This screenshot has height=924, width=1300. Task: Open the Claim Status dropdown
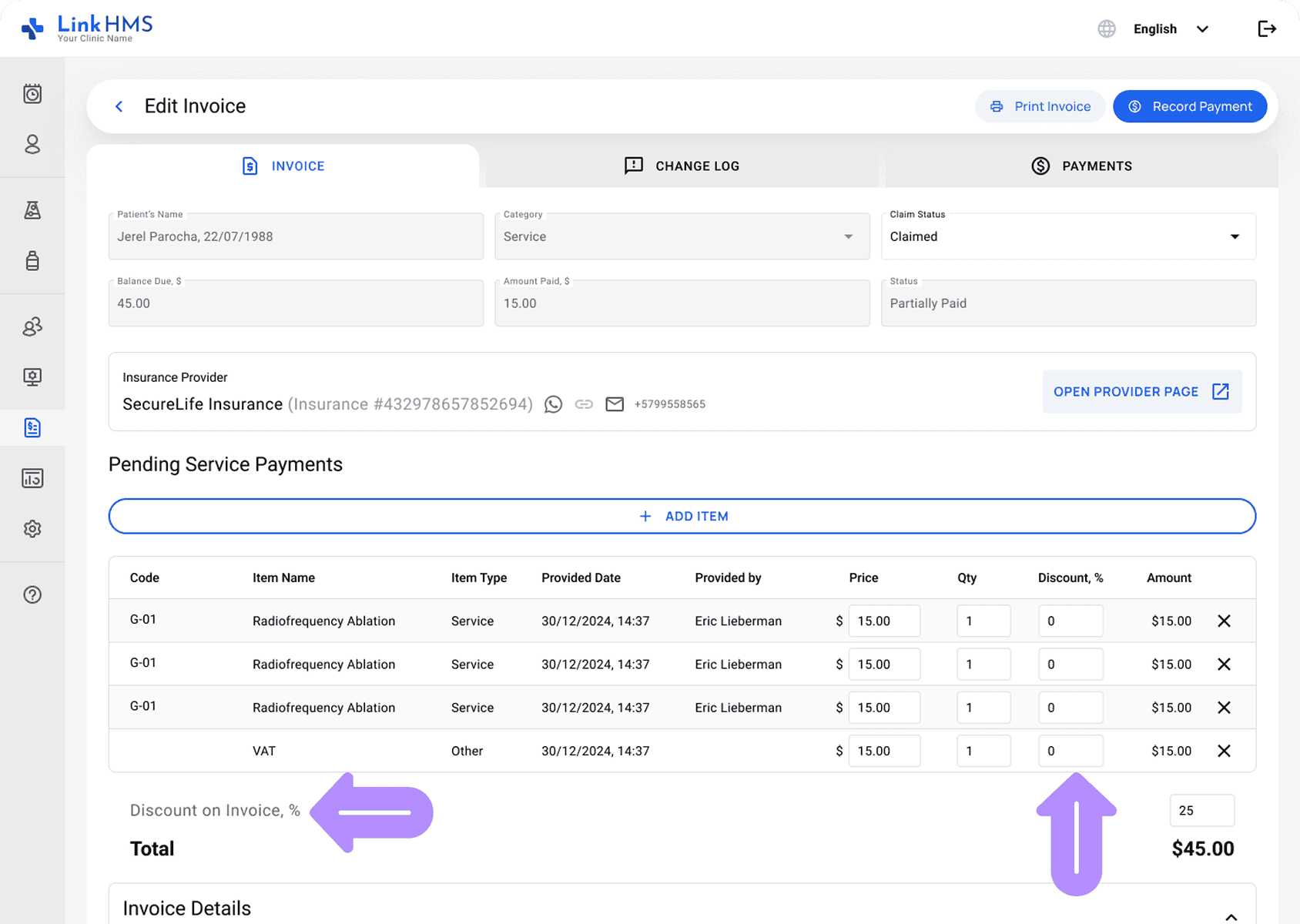1068,236
